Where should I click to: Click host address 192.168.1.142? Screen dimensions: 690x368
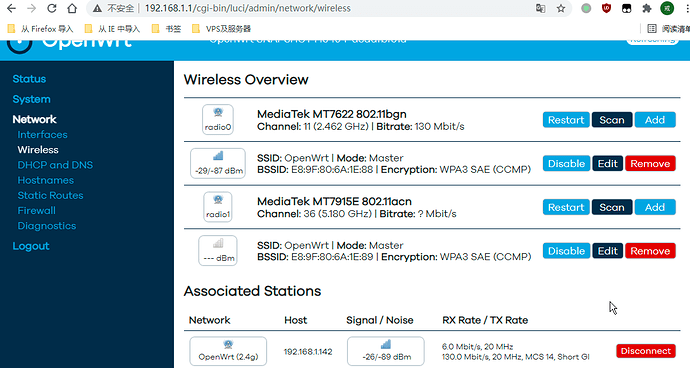pyautogui.click(x=308, y=352)
